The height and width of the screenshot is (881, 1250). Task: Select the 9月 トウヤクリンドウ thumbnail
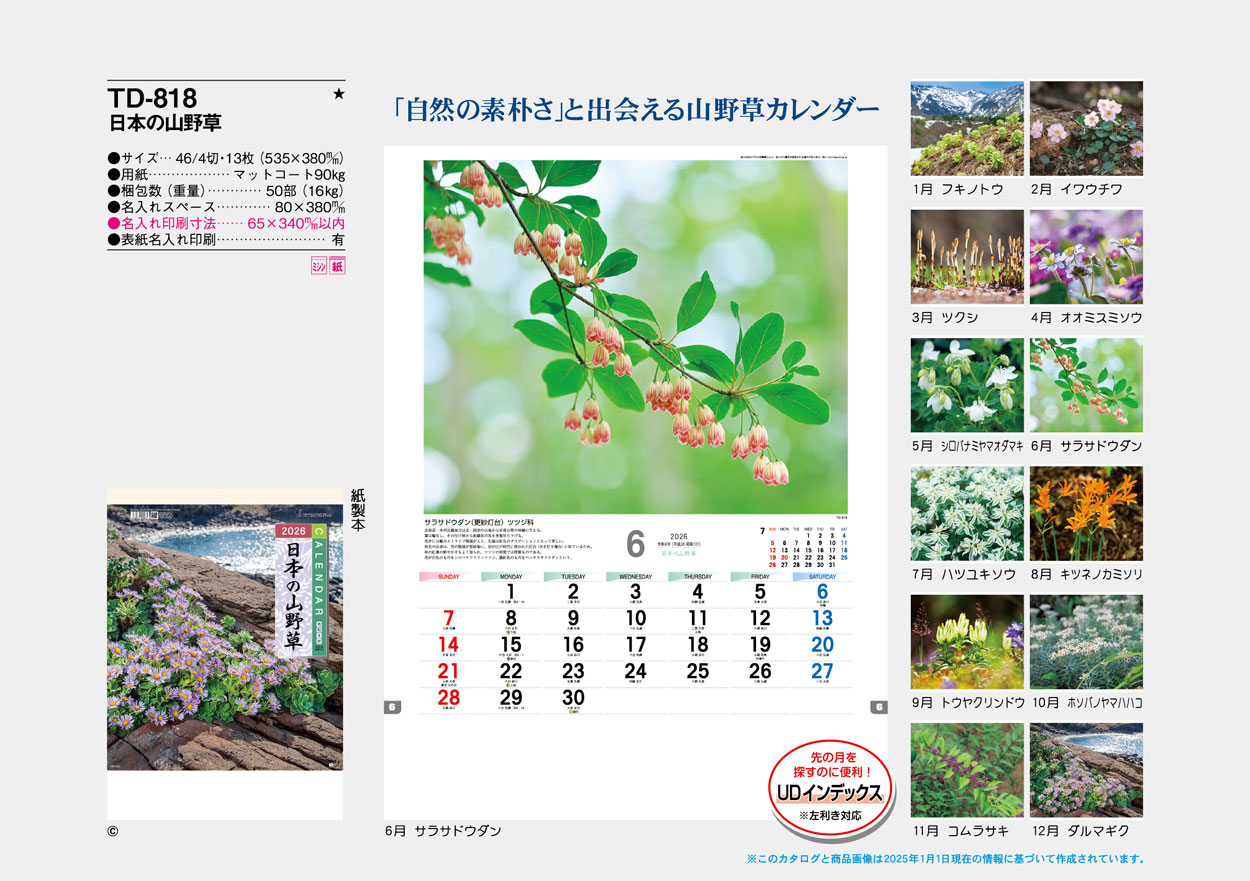(x=967, y=642)
